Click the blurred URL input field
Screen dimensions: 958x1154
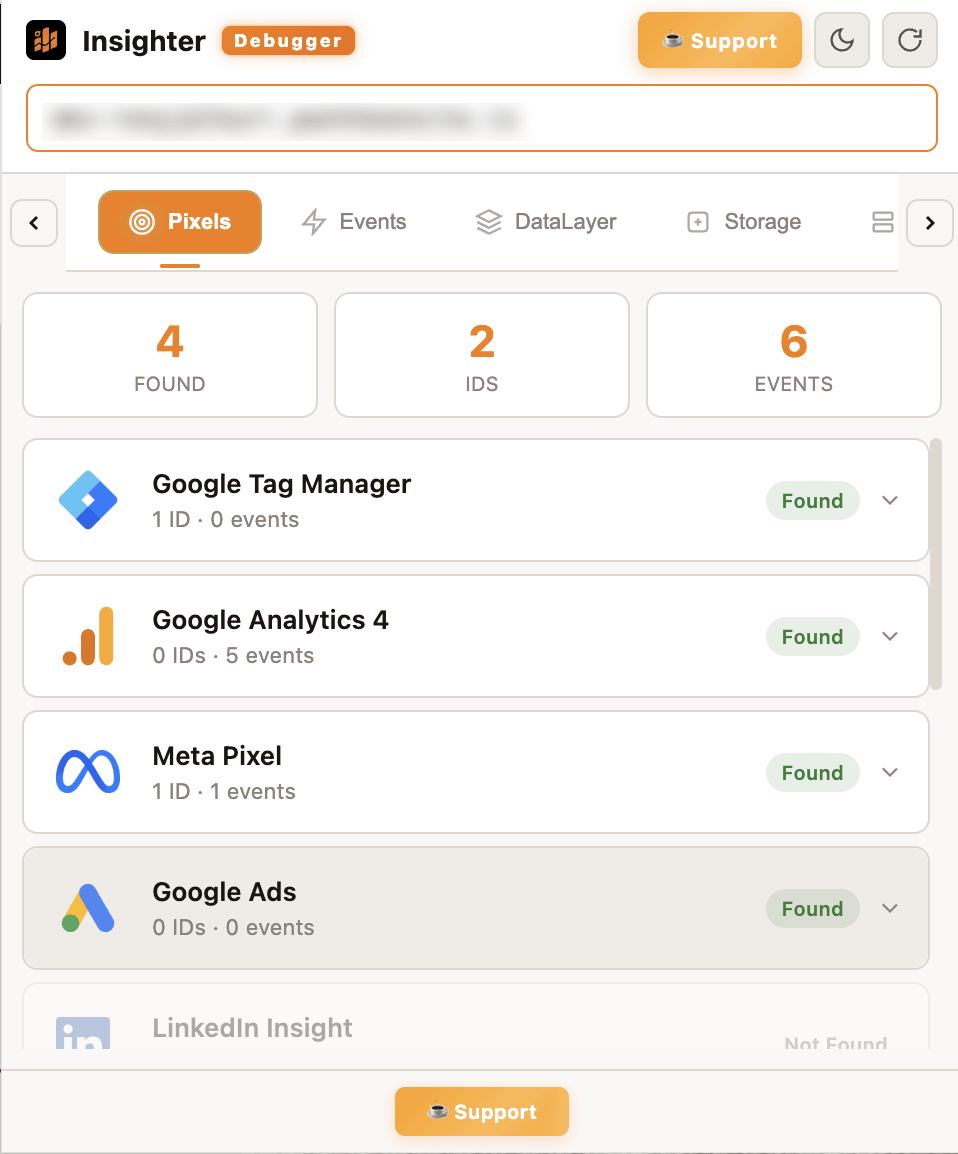pos(481,118)
